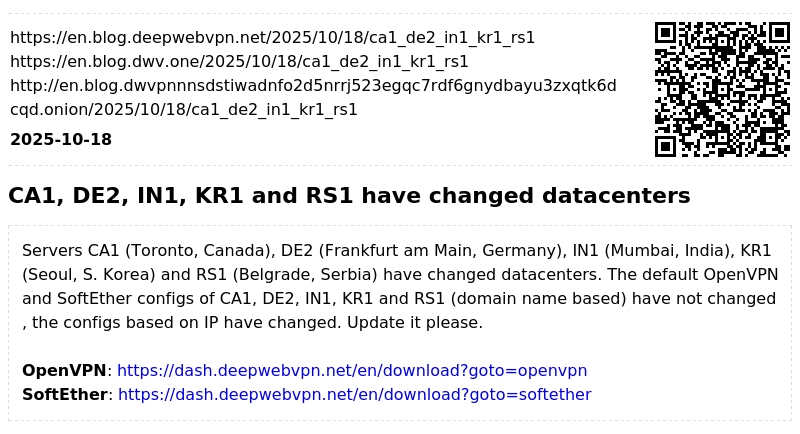Click the .onion address first line
800x434 pixels.
(313, 86)
